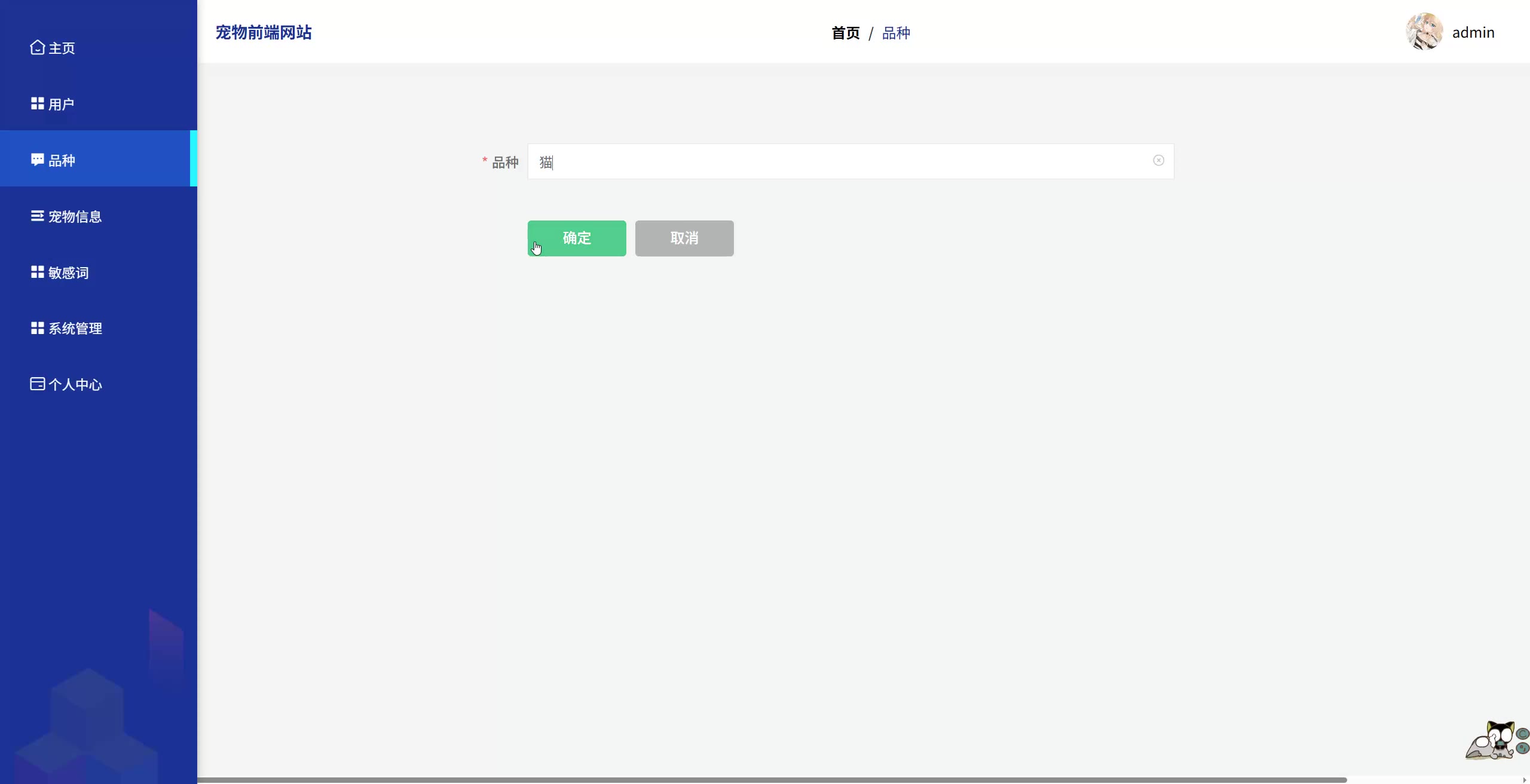This screenshot has height=784, width=1530.
Task: Focus the 品种 text input field
Action: click(837, 161)
